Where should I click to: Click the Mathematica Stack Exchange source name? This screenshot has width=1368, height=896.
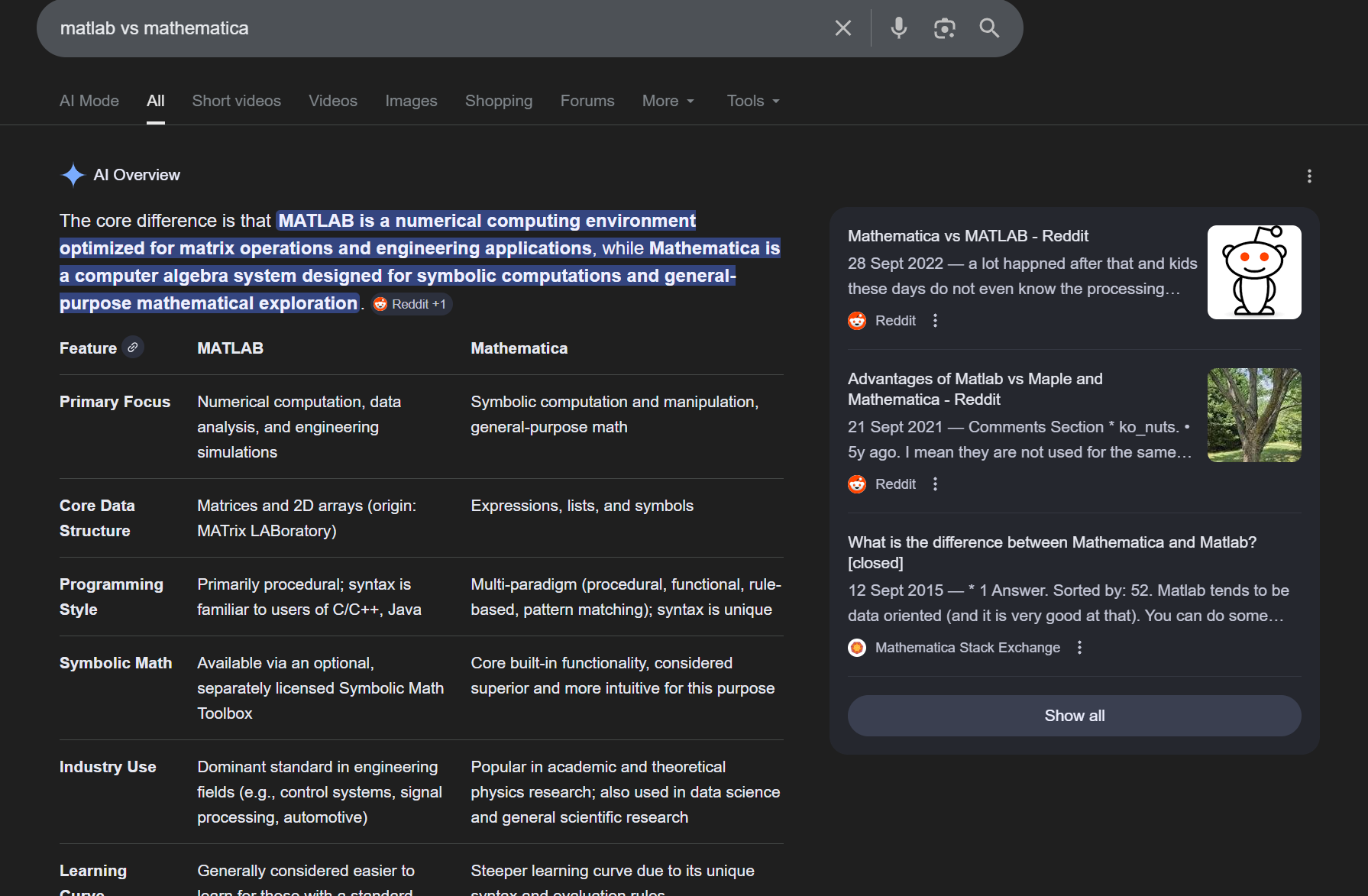click(968, 648)
